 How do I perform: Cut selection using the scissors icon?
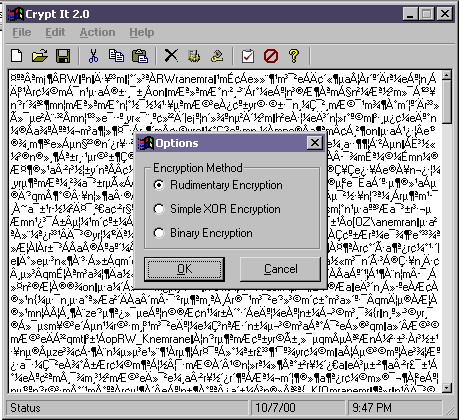pos(93,56)
